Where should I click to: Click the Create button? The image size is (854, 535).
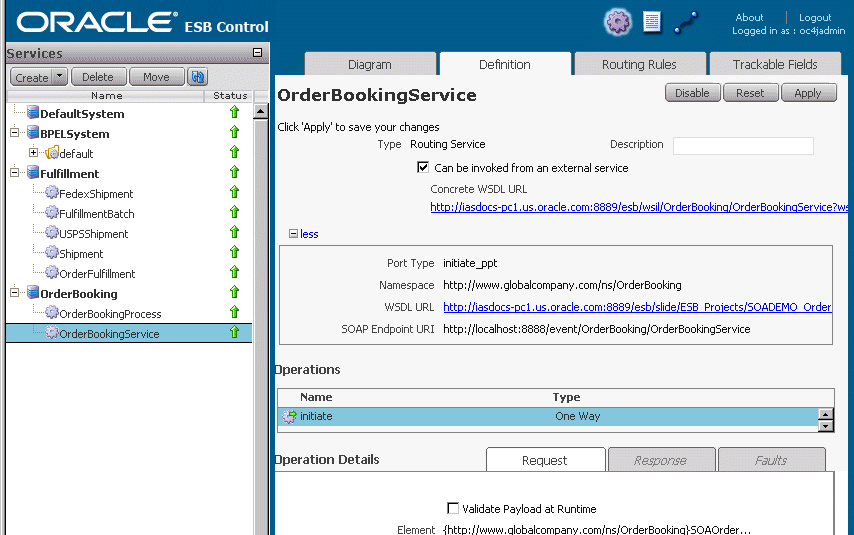[32, 77]
